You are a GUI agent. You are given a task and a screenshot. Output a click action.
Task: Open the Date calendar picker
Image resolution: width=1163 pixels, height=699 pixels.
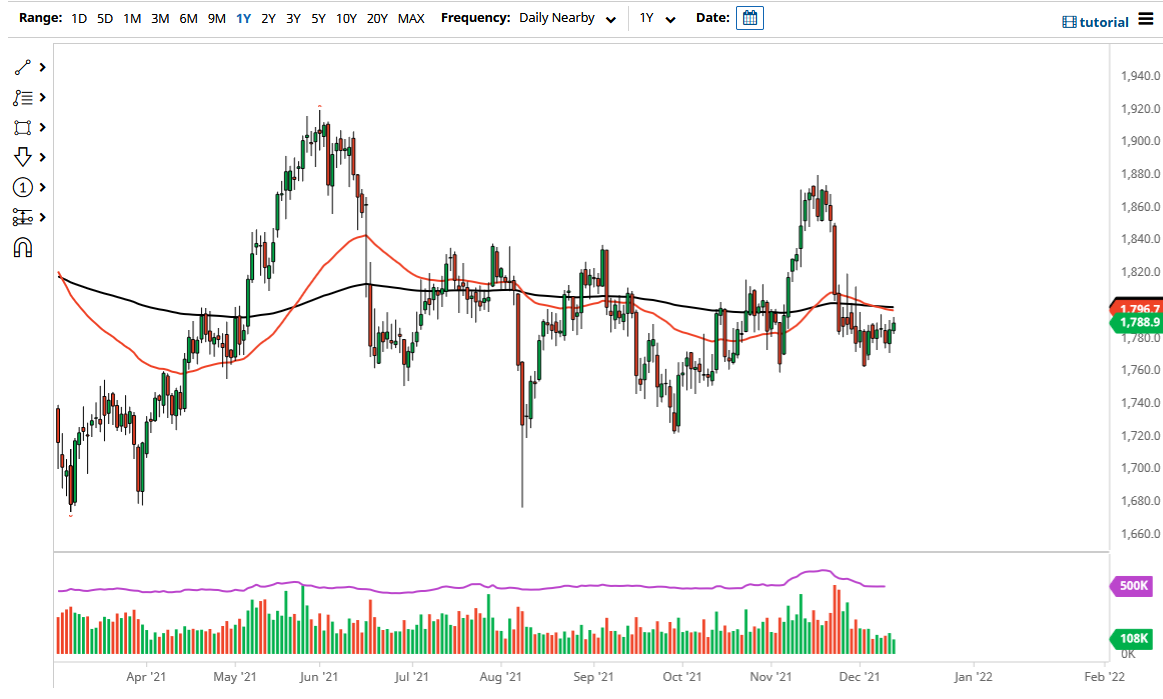click(x=750, y=18)
